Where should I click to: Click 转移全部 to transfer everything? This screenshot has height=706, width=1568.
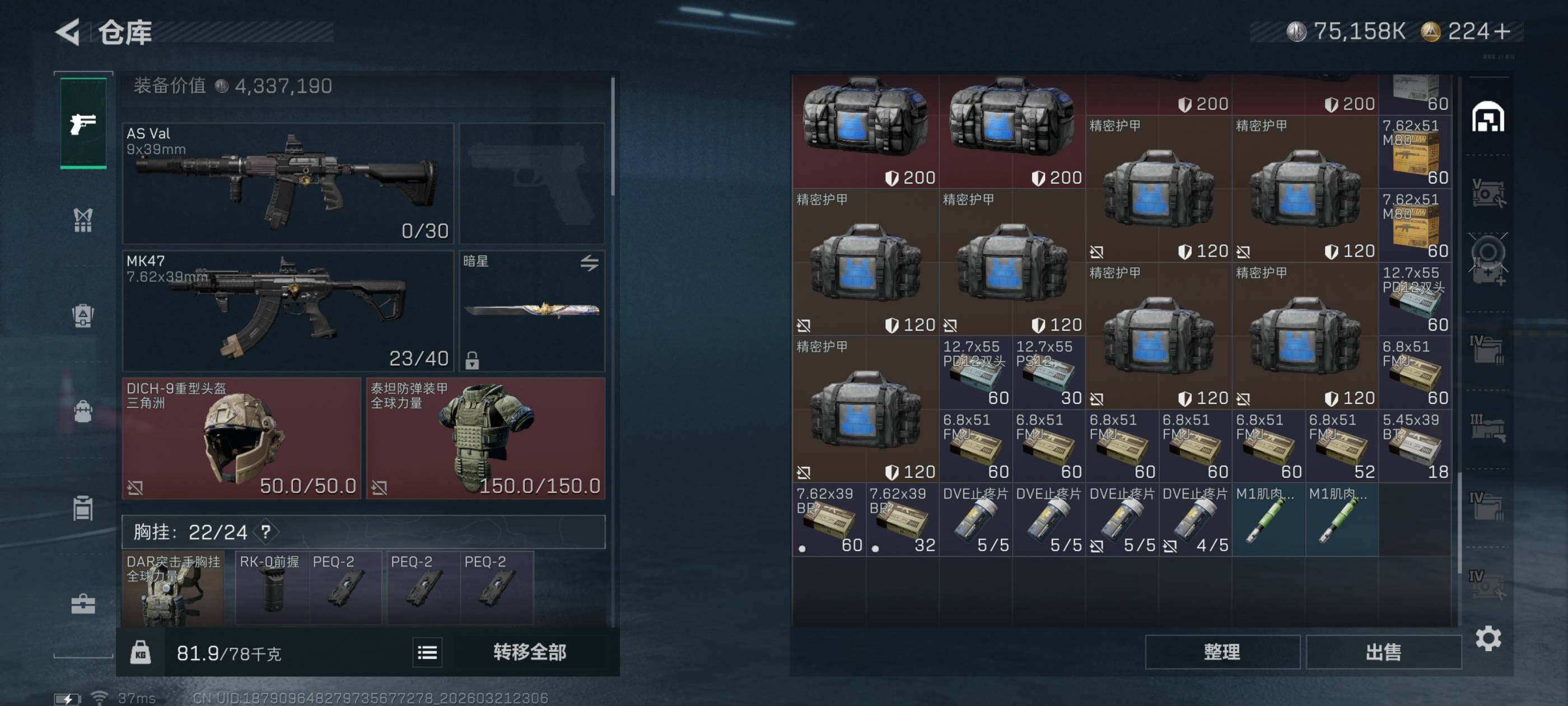[530, 652]
